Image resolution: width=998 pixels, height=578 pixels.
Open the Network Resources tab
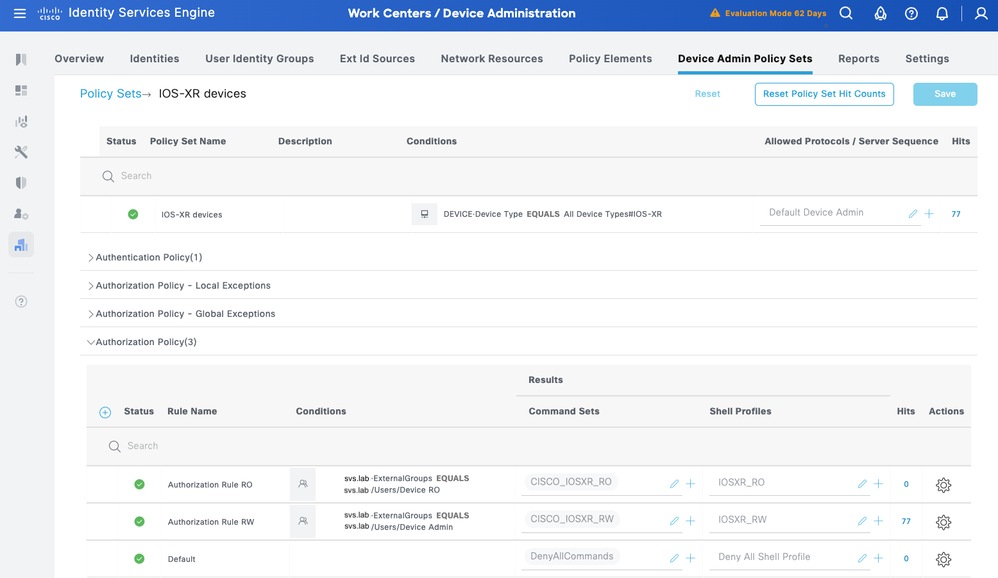click(491, 59)
